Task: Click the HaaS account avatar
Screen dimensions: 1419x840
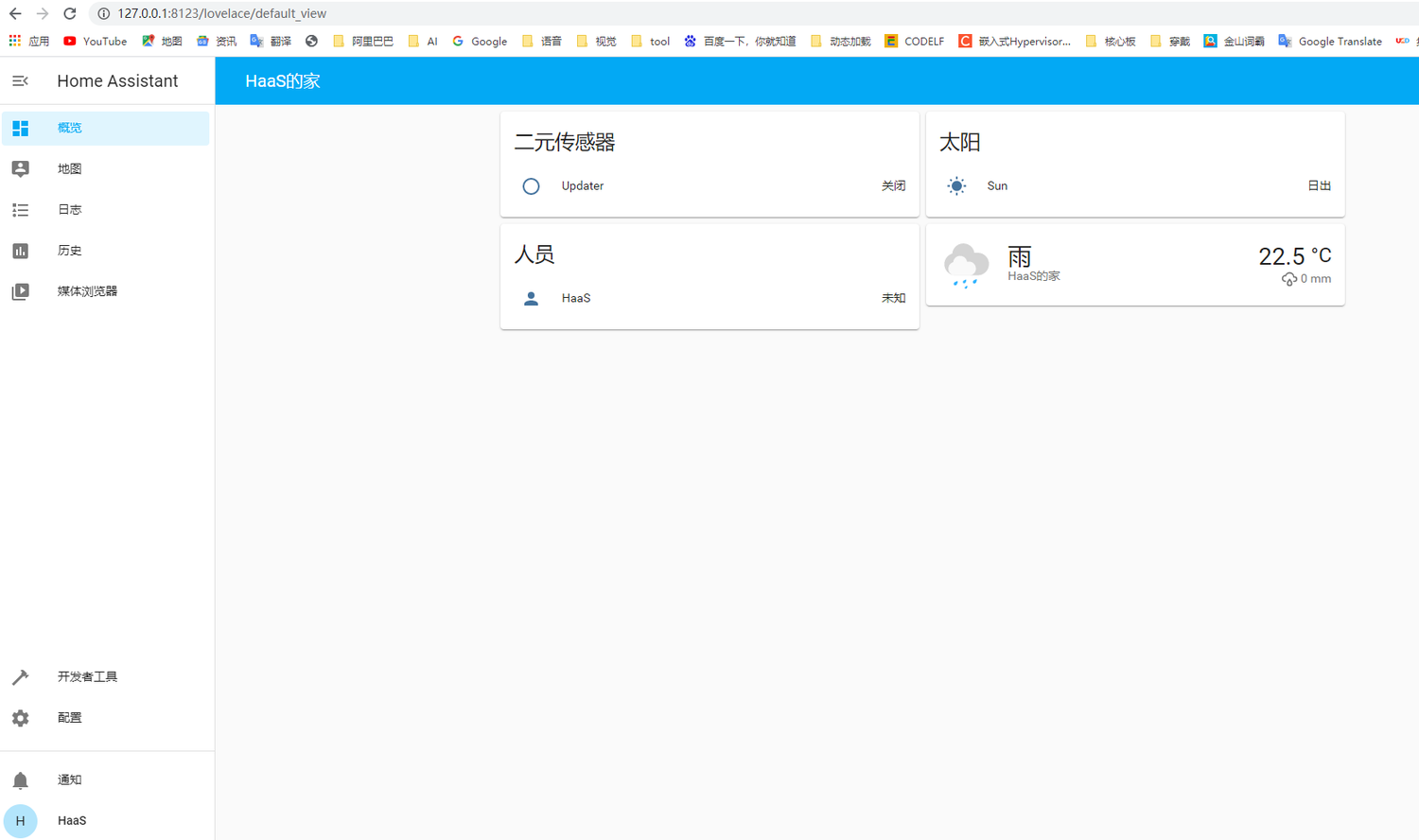Action: pos(21,820)
